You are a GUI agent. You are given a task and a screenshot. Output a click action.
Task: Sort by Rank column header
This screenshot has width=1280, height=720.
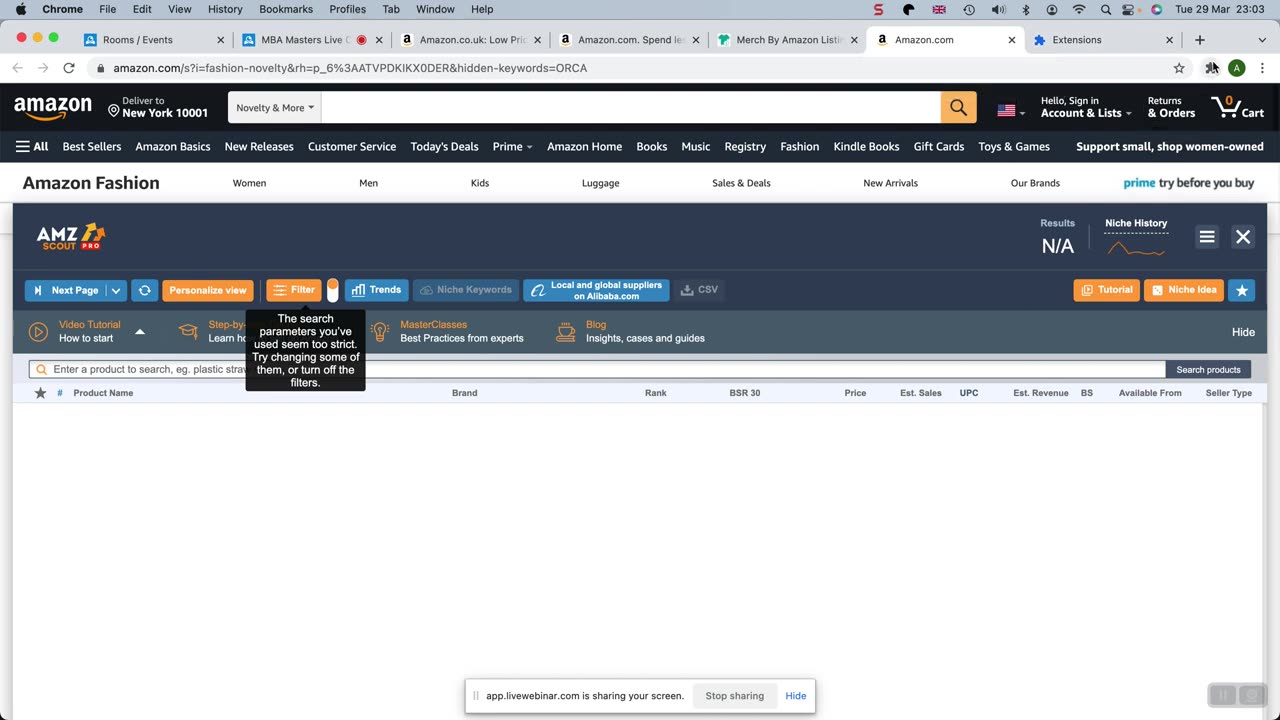[655, 393]
